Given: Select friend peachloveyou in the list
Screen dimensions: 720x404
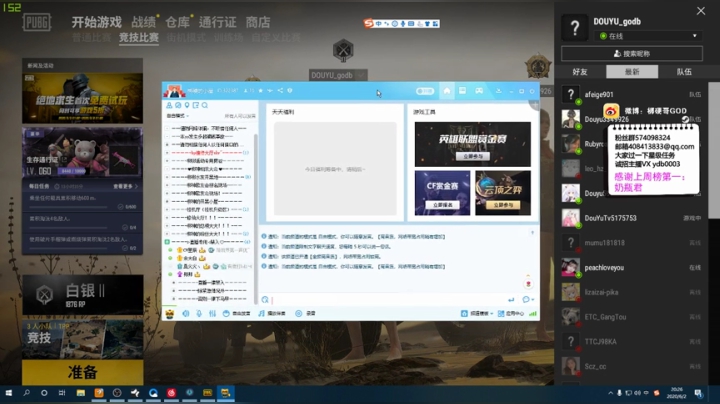Looking at the screenshot, I should click(x=632, y=268).
